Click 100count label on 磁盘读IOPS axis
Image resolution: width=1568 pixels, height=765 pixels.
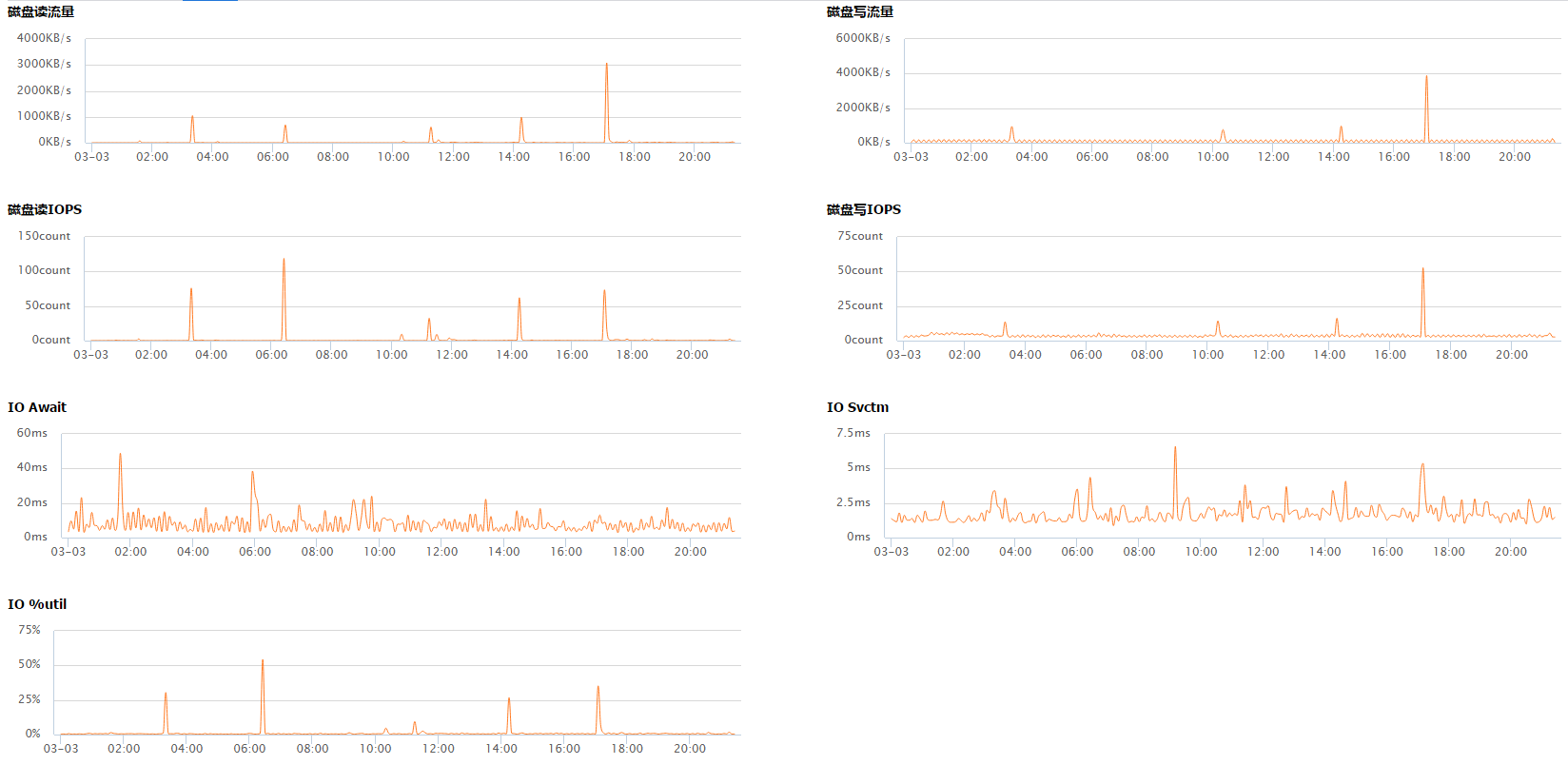[44, 270]
